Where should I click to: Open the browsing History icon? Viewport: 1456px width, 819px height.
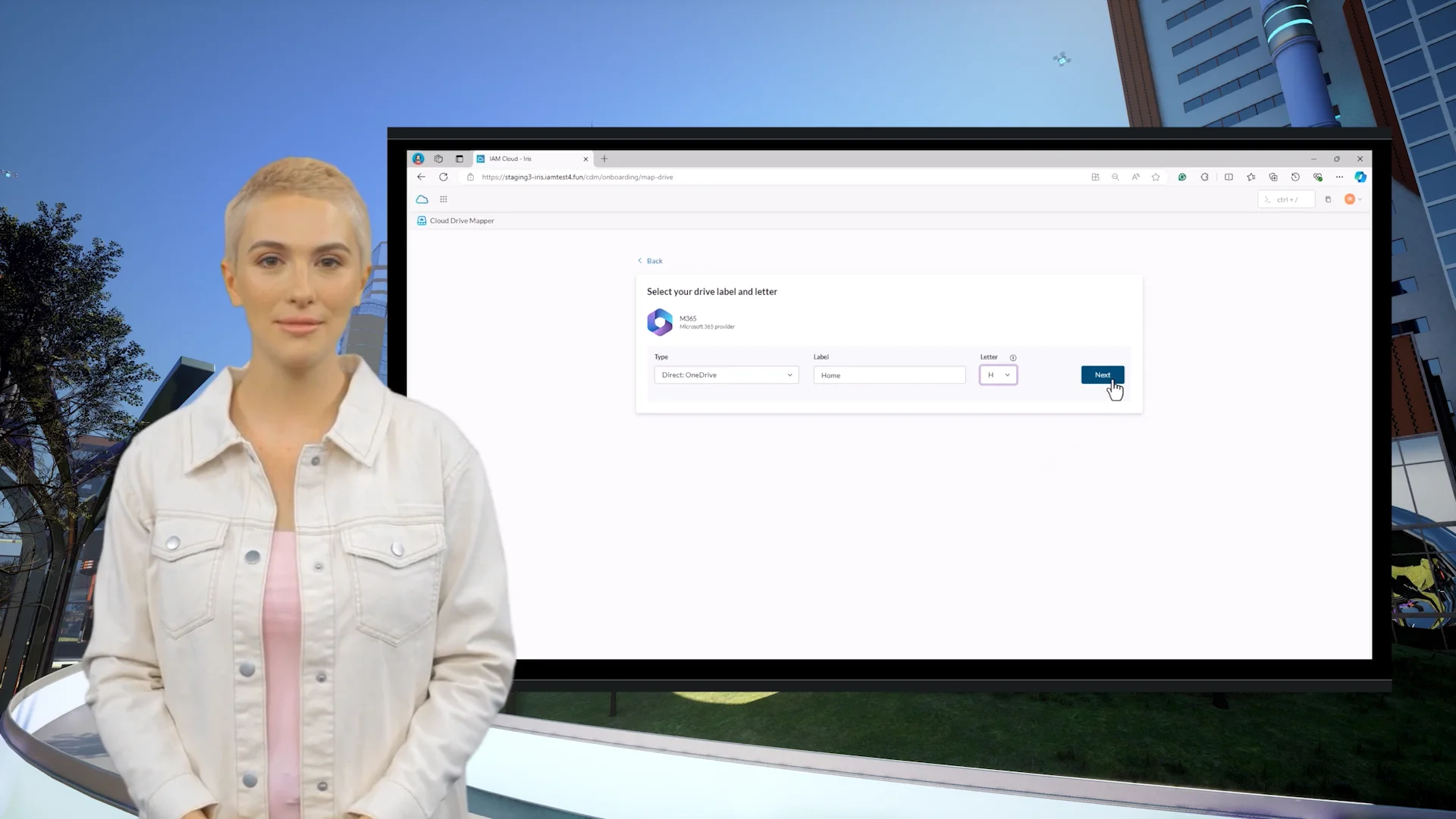pyautogui.click(x=1295, y=177)
